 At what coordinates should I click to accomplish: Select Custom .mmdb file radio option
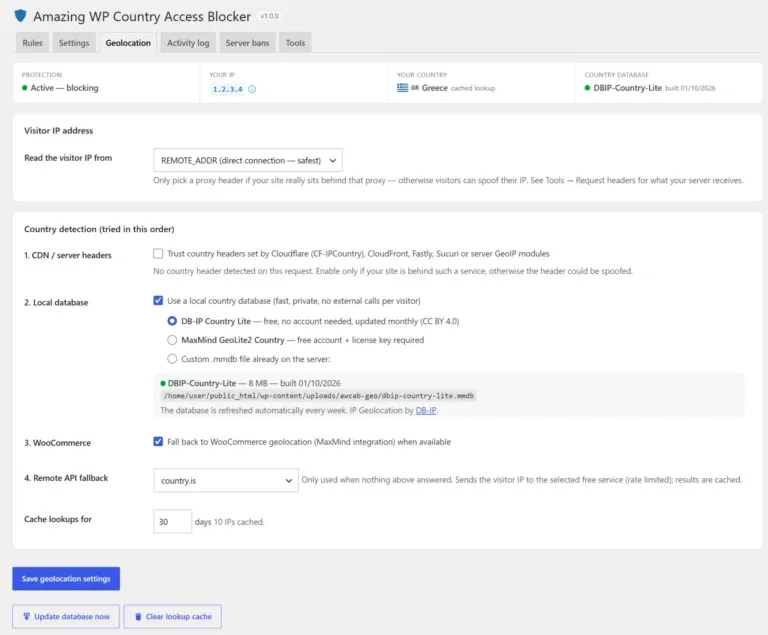pyautogui.click(x=172, y=359)
